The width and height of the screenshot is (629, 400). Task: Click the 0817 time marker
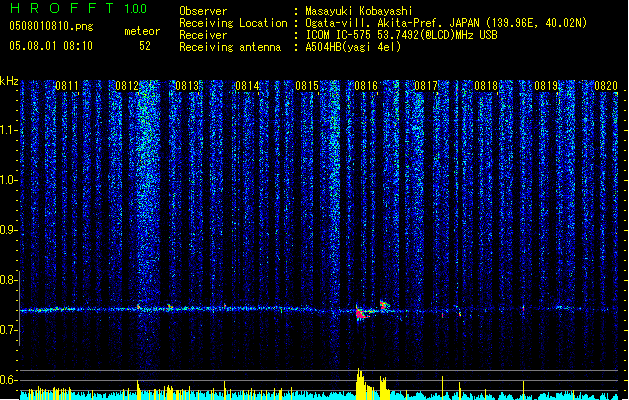(x=426, y=86)
